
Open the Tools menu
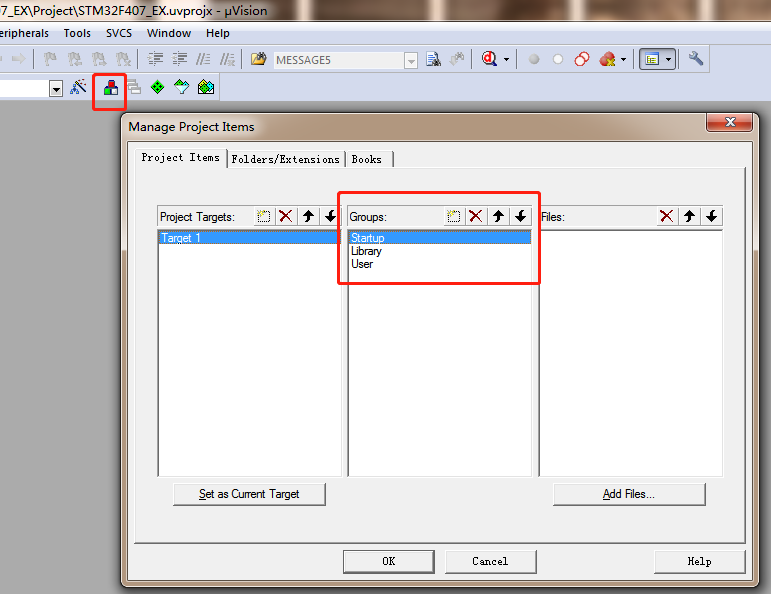coord(77,33)
